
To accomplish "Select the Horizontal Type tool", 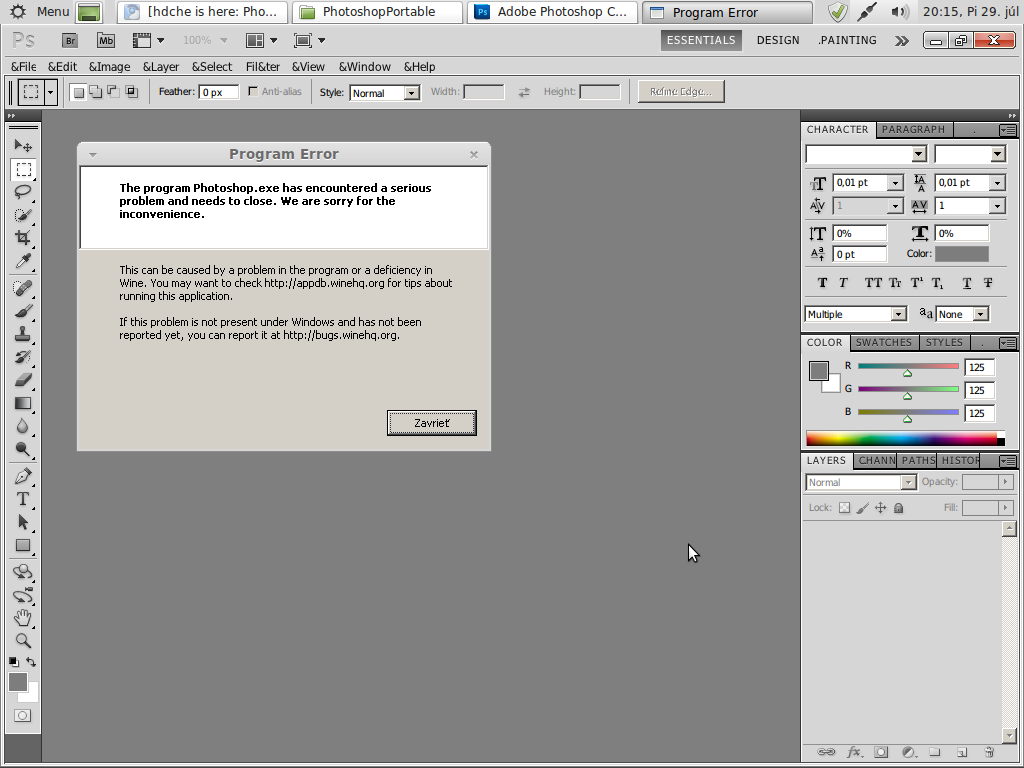I will [x=23, y=499].
